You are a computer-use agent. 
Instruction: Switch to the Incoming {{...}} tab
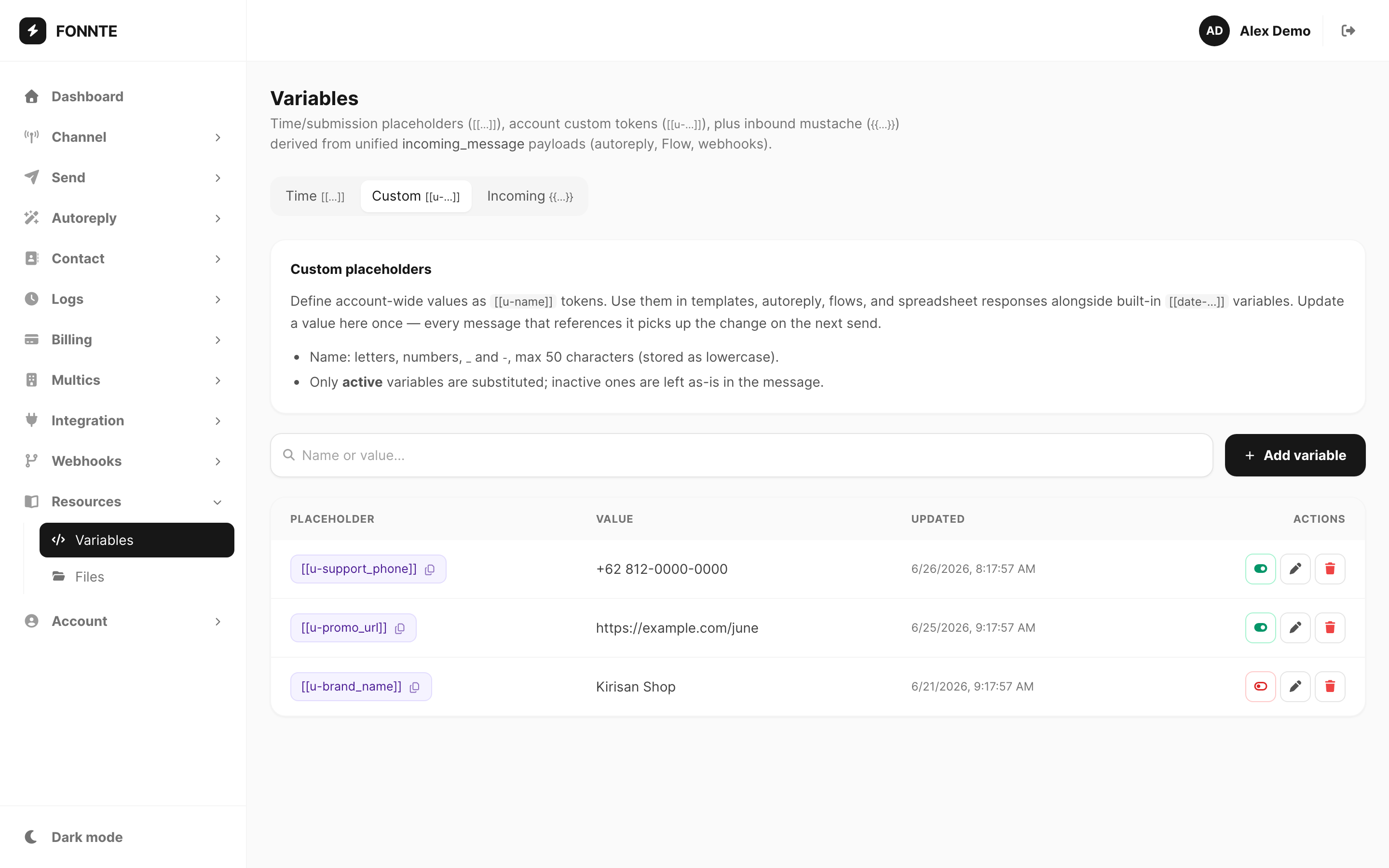(530, 196)
